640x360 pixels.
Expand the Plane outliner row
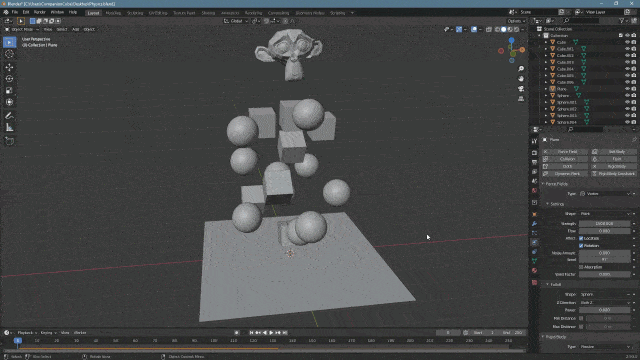point(546,89)
